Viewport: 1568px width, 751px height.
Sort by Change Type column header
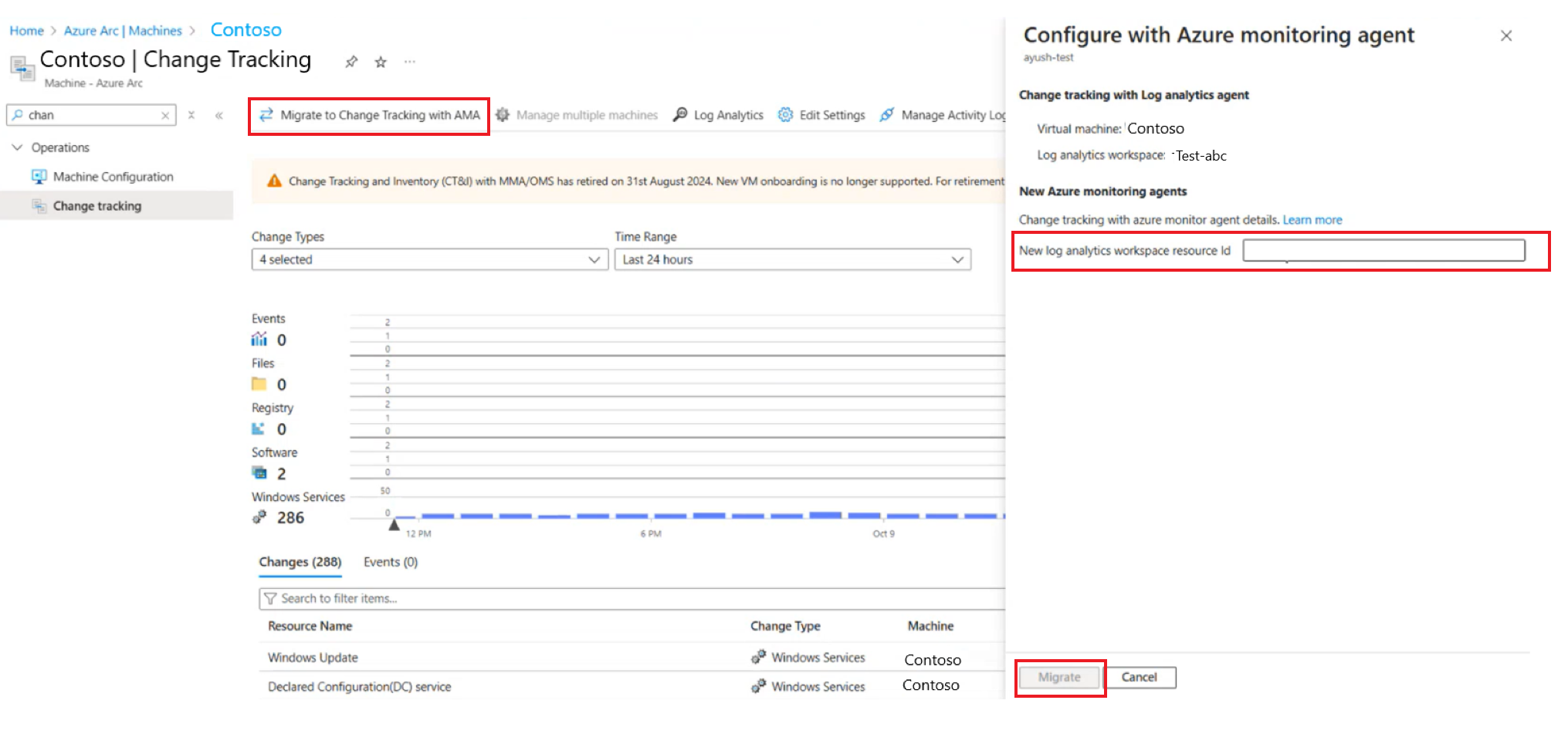[785, 626]
